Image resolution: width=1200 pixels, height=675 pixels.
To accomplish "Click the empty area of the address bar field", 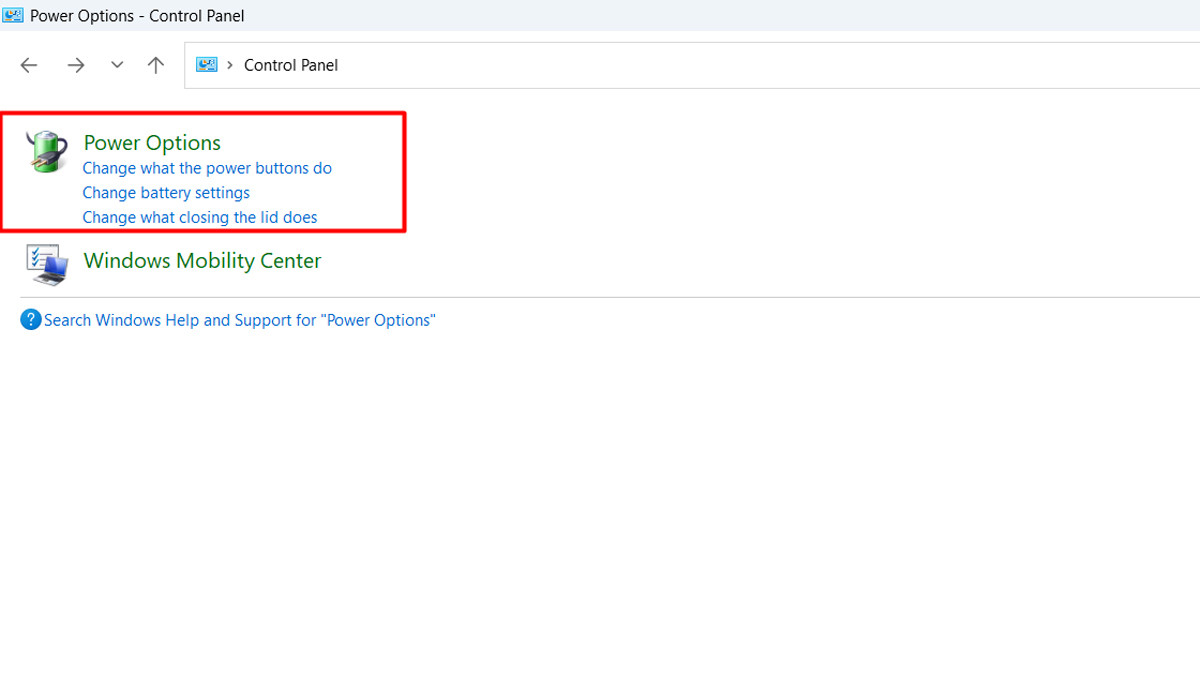I will coord(770,65).
